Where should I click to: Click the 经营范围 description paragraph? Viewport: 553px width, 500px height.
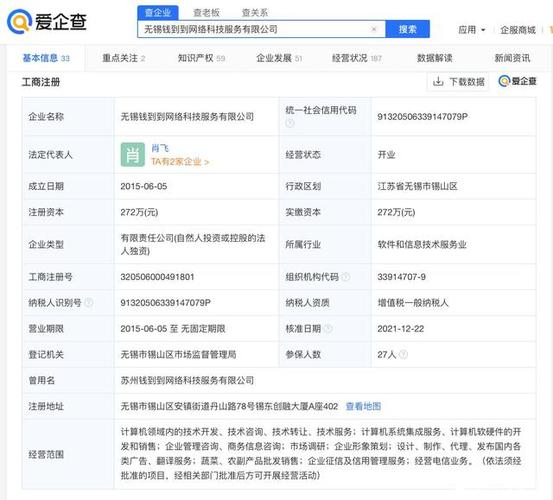coord(321,454)
